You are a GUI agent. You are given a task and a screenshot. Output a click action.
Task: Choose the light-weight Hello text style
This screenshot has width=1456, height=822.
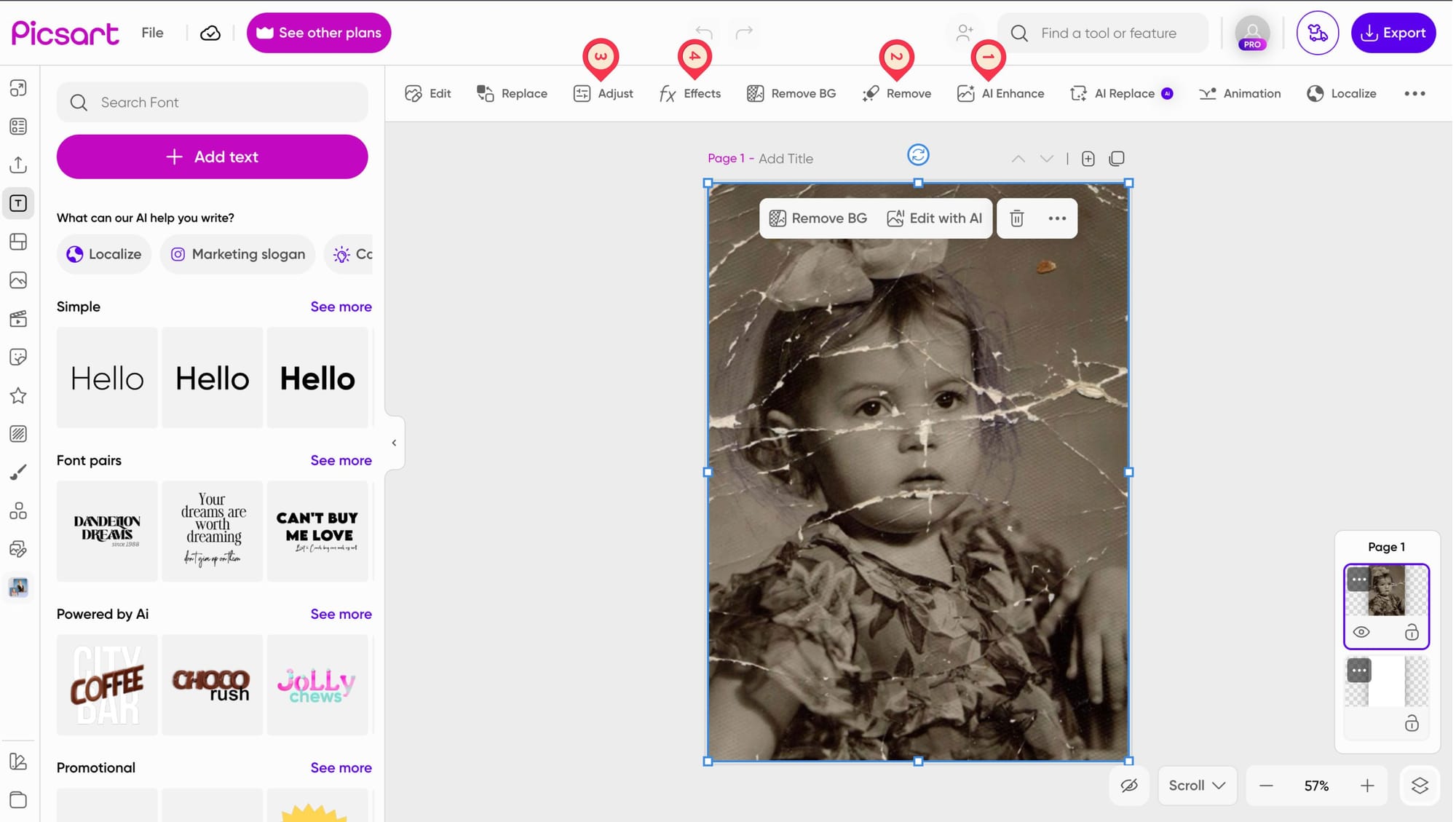[x=107, y=378]
